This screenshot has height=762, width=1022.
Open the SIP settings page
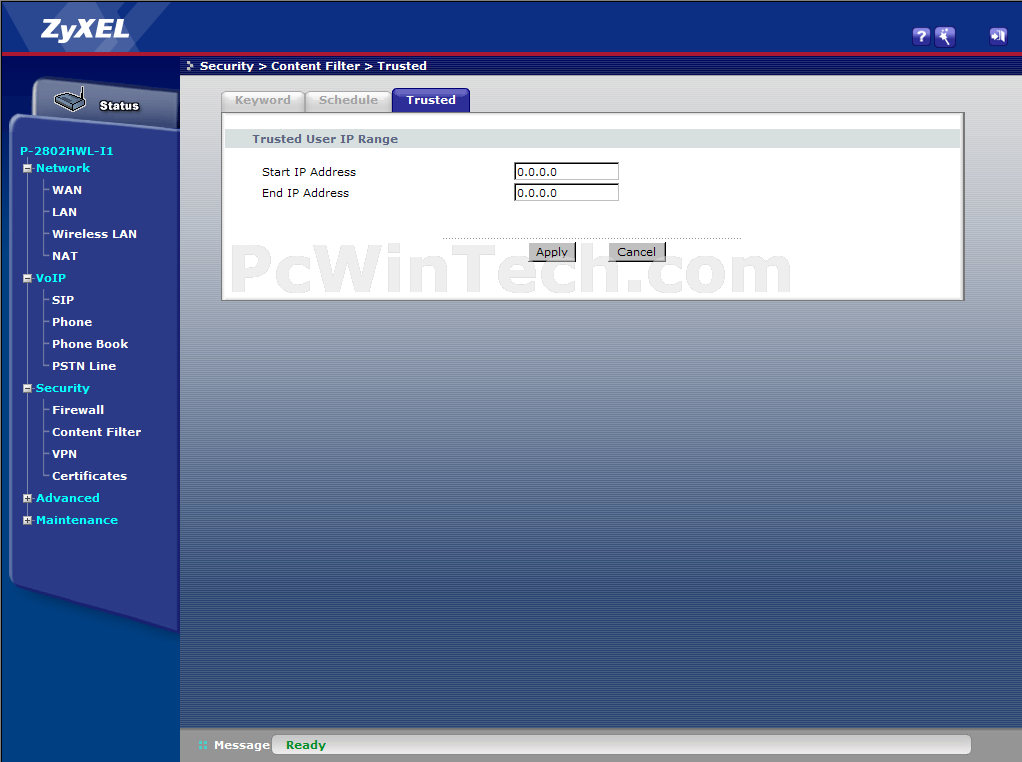tap(63, 300)
